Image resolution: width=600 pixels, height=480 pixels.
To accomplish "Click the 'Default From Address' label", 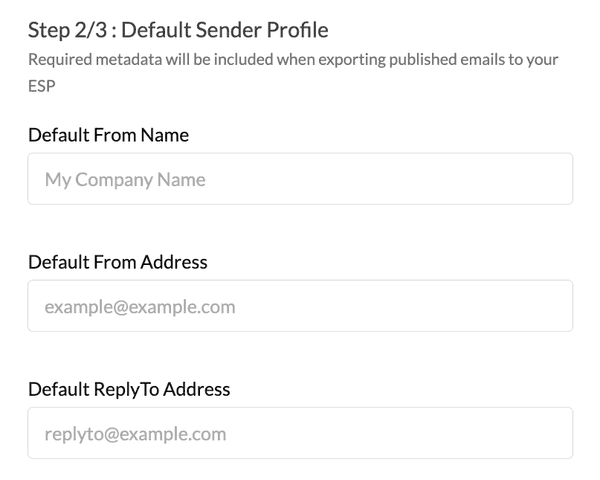I will [x=118, y=262].
